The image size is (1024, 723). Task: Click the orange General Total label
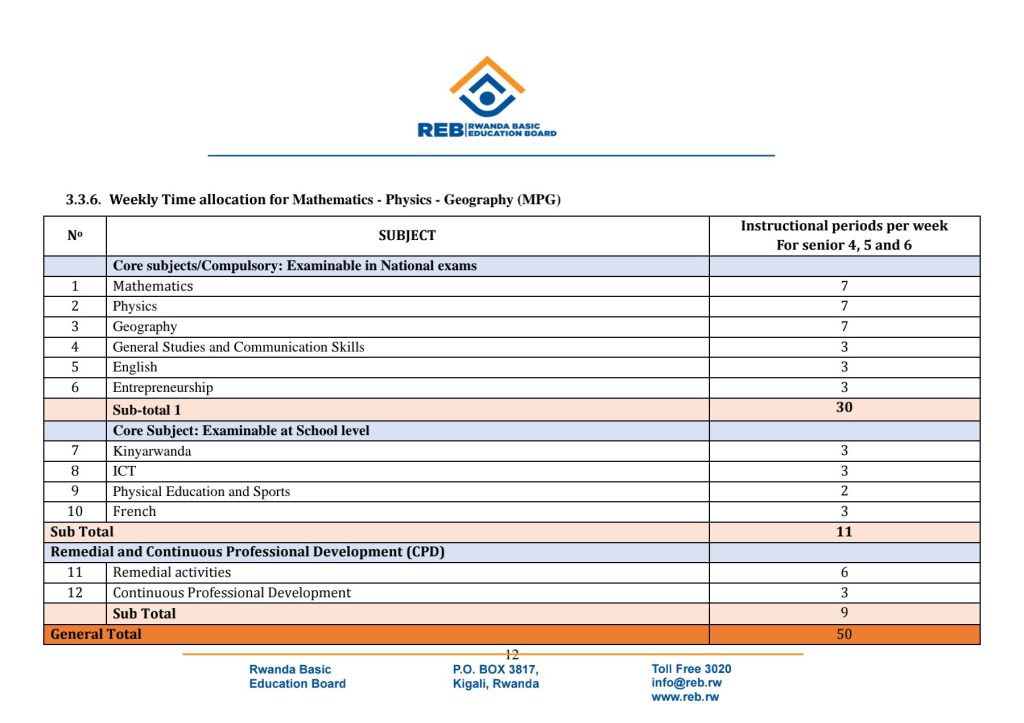coord(96,634)
